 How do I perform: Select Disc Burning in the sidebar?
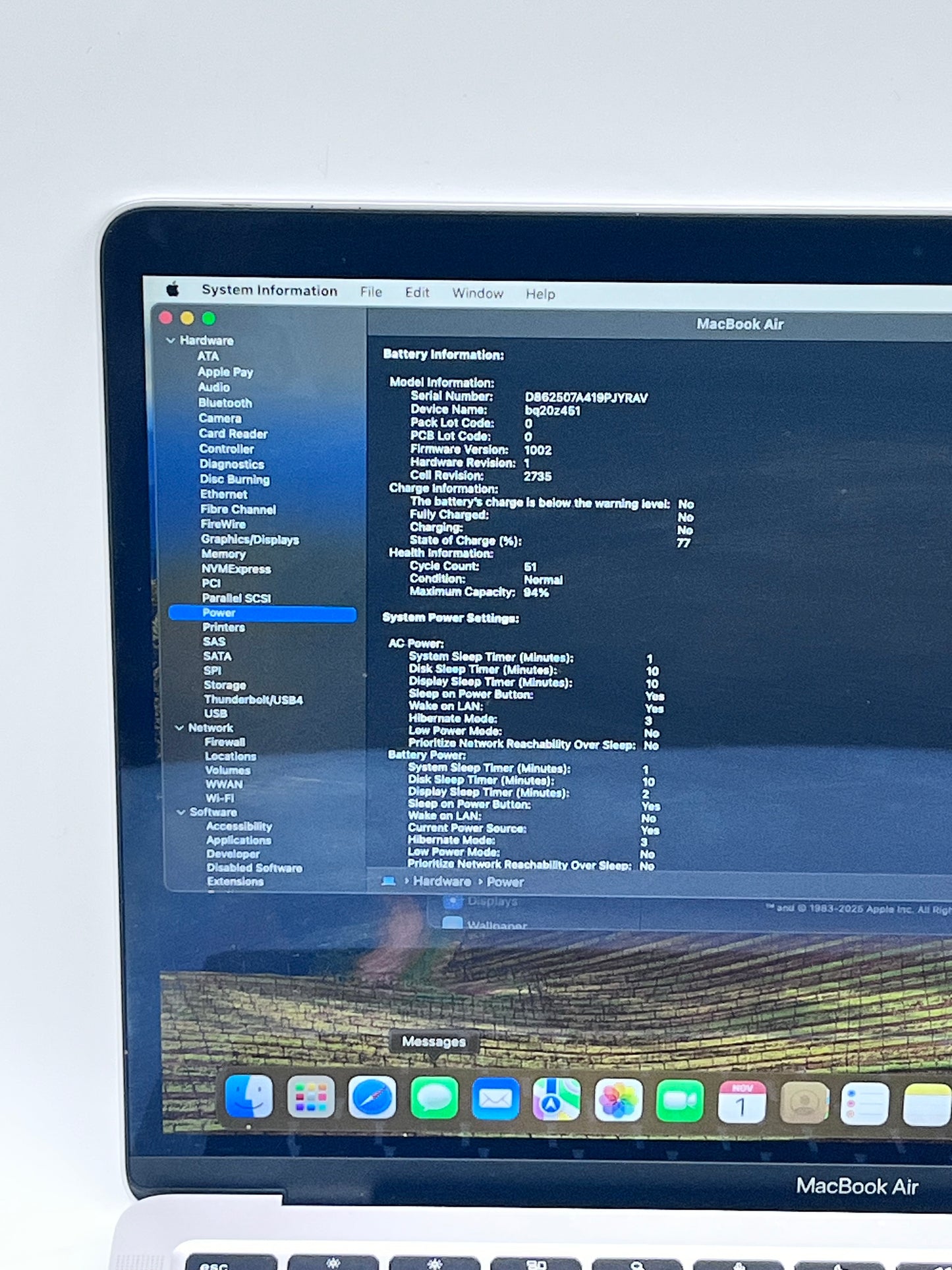[x=235, y=479]
